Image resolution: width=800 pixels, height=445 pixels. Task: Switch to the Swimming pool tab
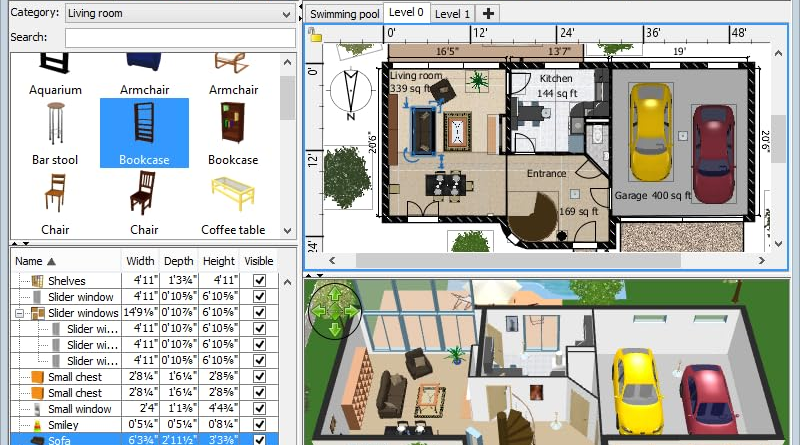point(344,13)
